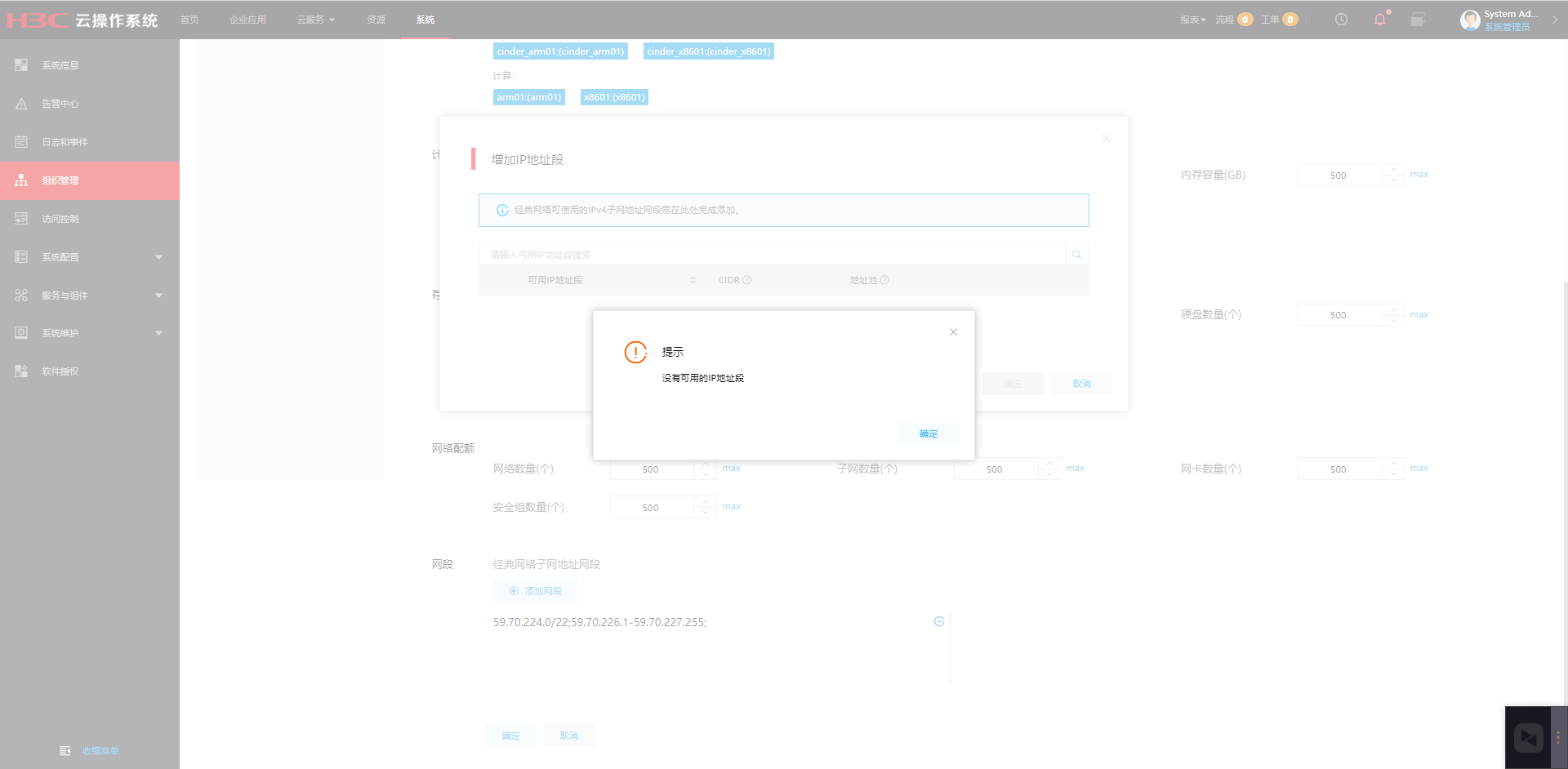The height and width of the screenshot is (769, 1568).
Task: Open the 报表 dropdown in header
Action: click(x=1192, y=20)
